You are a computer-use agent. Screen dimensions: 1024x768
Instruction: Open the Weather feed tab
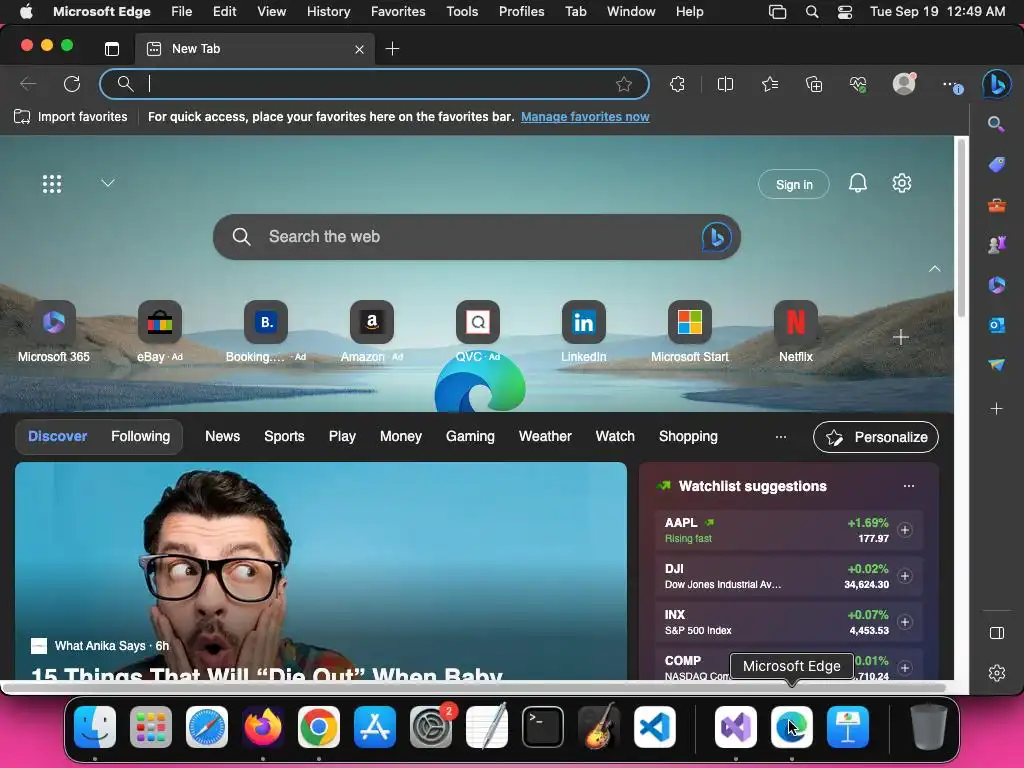coord(545,436)
